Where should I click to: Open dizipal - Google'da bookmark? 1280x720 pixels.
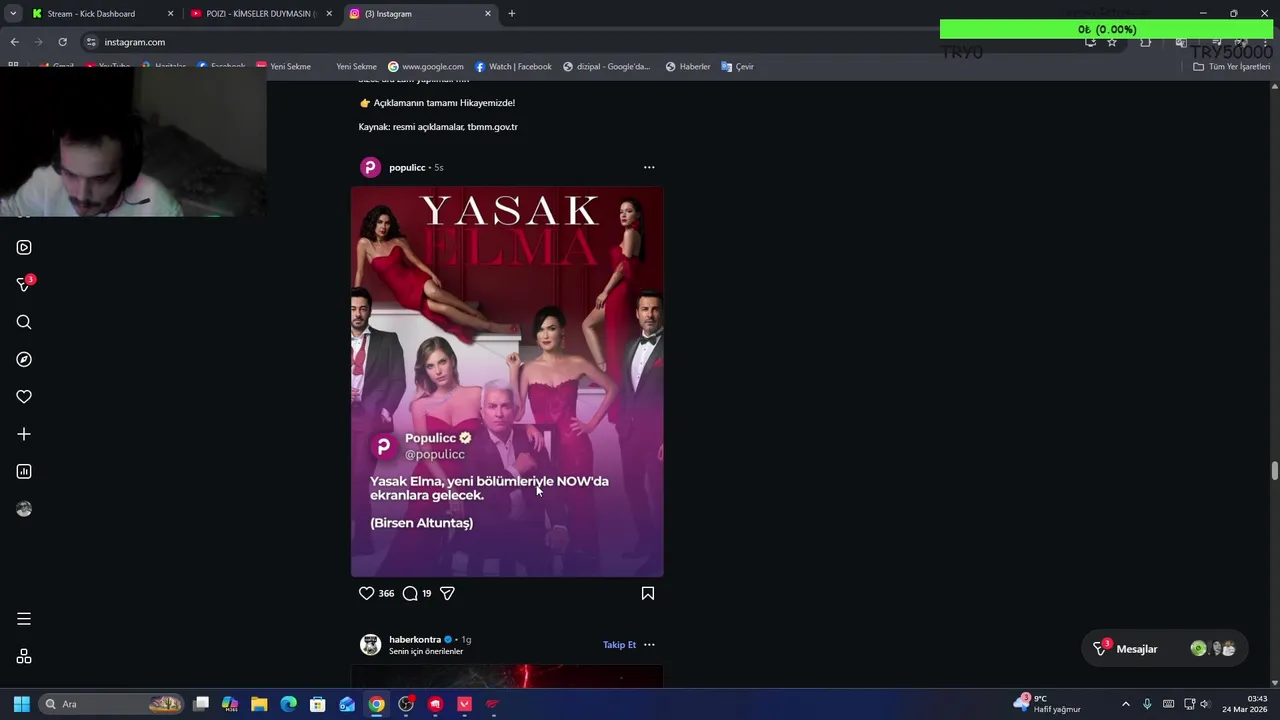(606, 67)
